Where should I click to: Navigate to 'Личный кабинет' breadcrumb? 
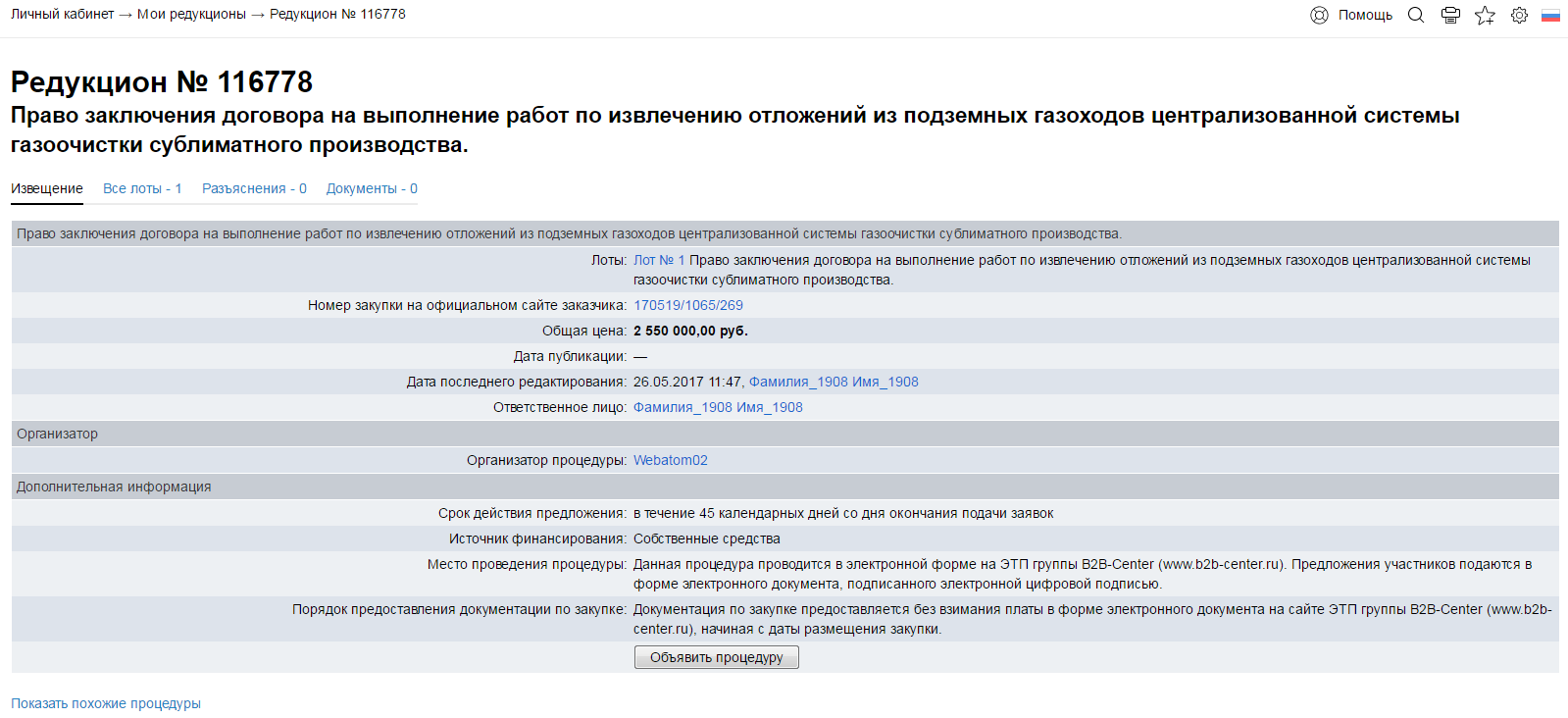[62, 14]
